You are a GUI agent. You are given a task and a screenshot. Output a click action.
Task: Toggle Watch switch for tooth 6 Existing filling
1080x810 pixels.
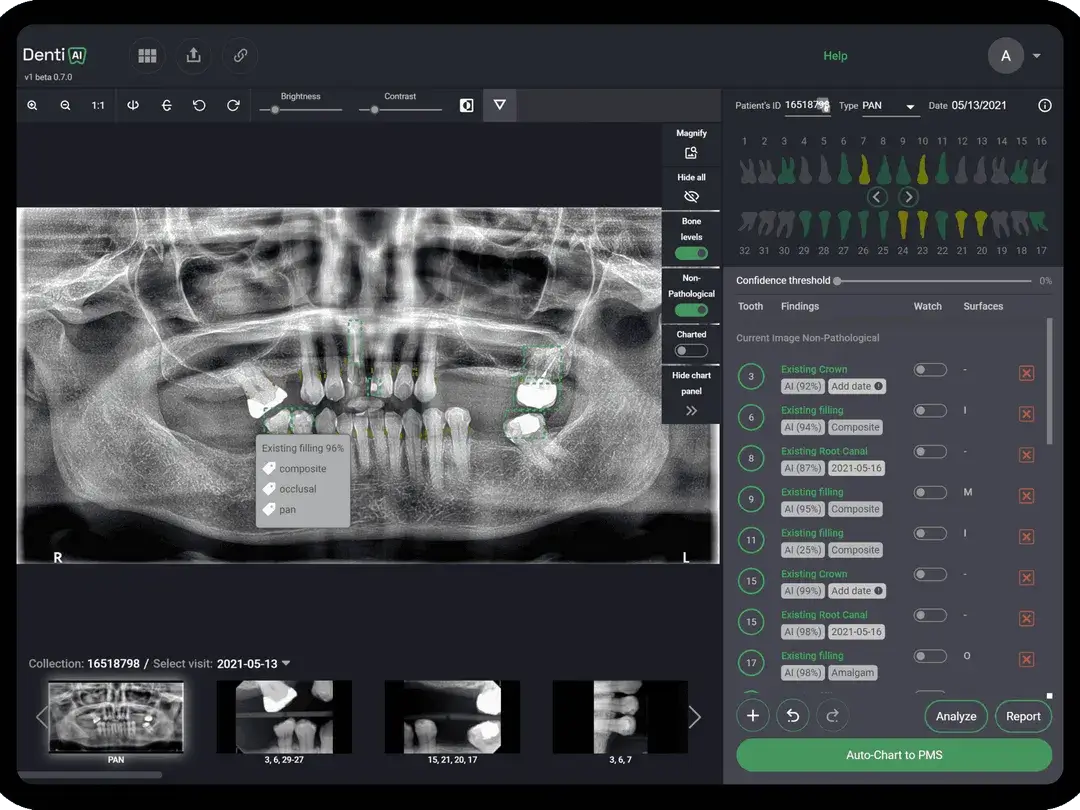click(929, 410)
